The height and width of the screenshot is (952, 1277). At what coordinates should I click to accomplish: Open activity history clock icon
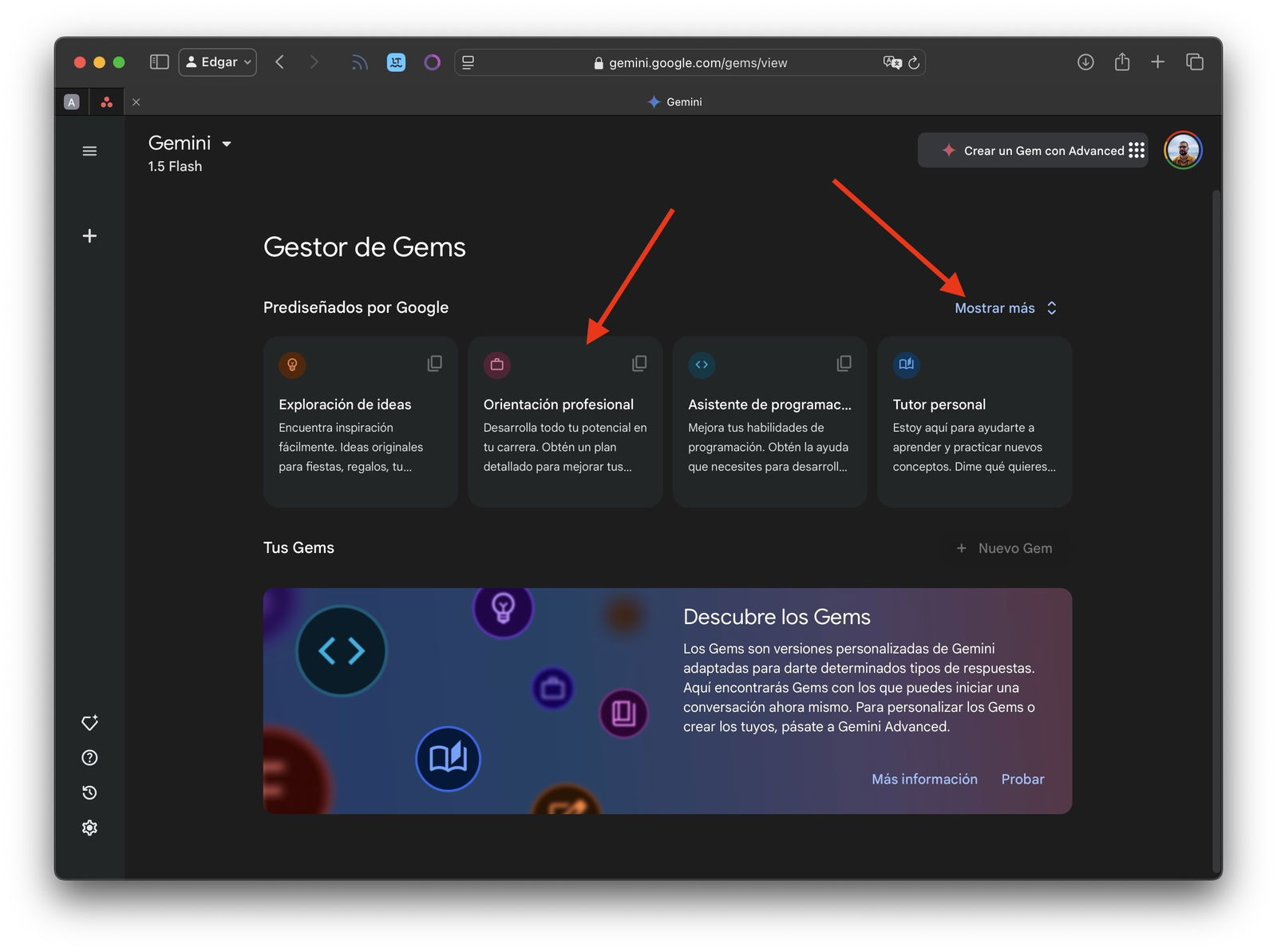[x=89, y=792]
